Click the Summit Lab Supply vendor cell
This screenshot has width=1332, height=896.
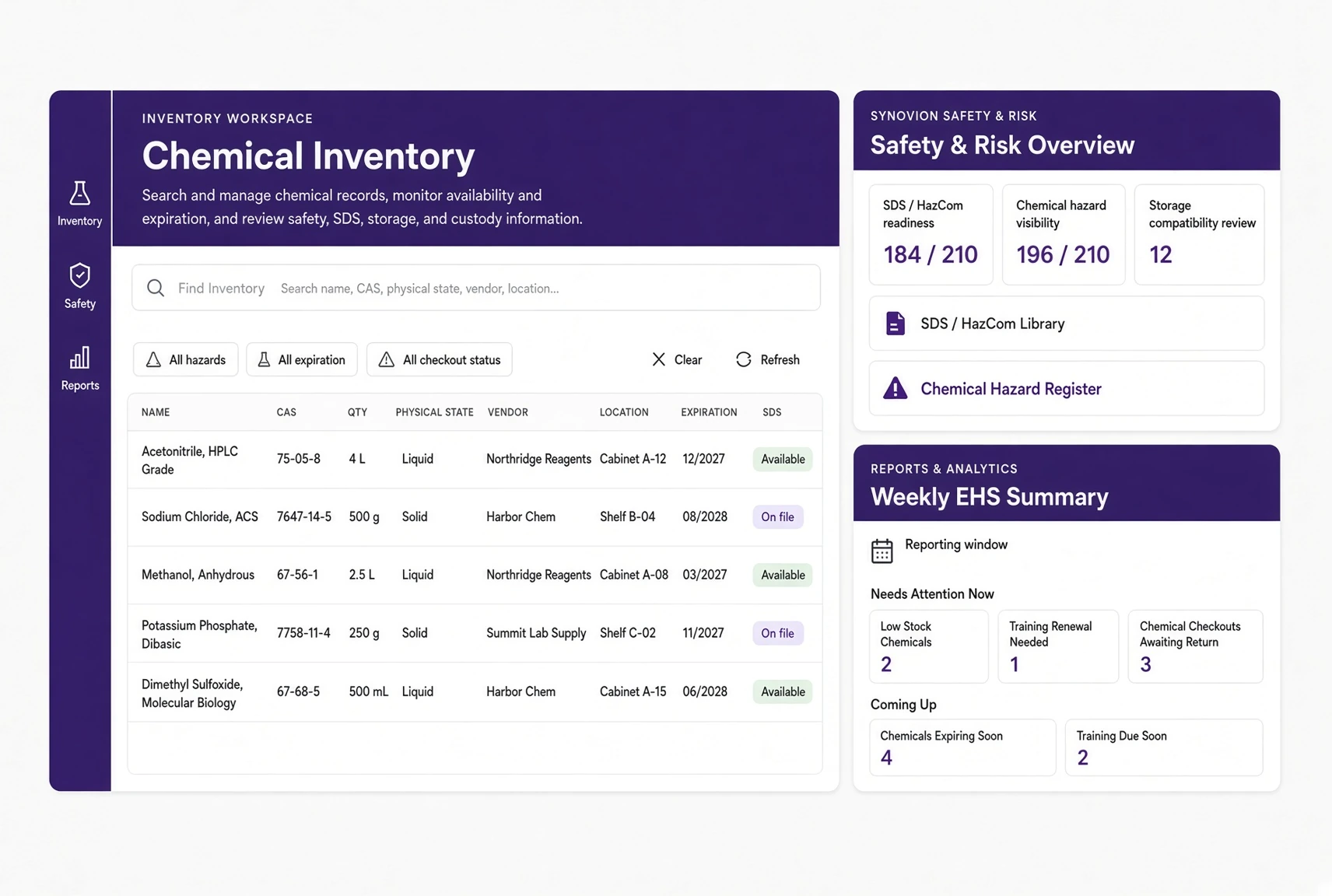(x=536, y=633)
